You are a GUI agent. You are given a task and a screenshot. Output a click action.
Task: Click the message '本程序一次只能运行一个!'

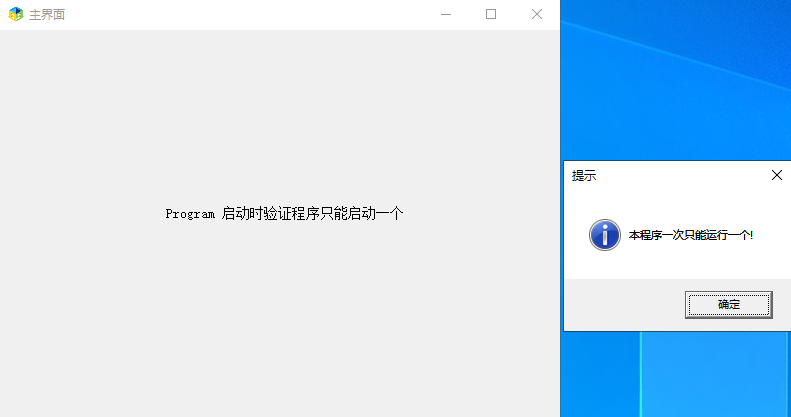(x=691, y=235)
